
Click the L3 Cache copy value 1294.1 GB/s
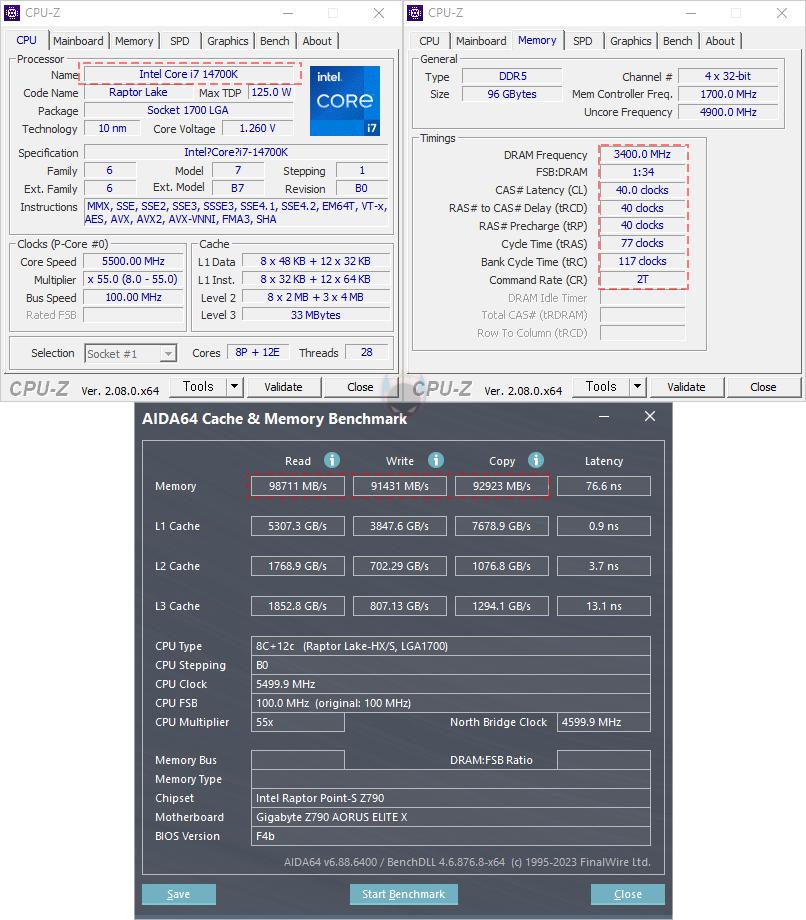pos(502,606)
